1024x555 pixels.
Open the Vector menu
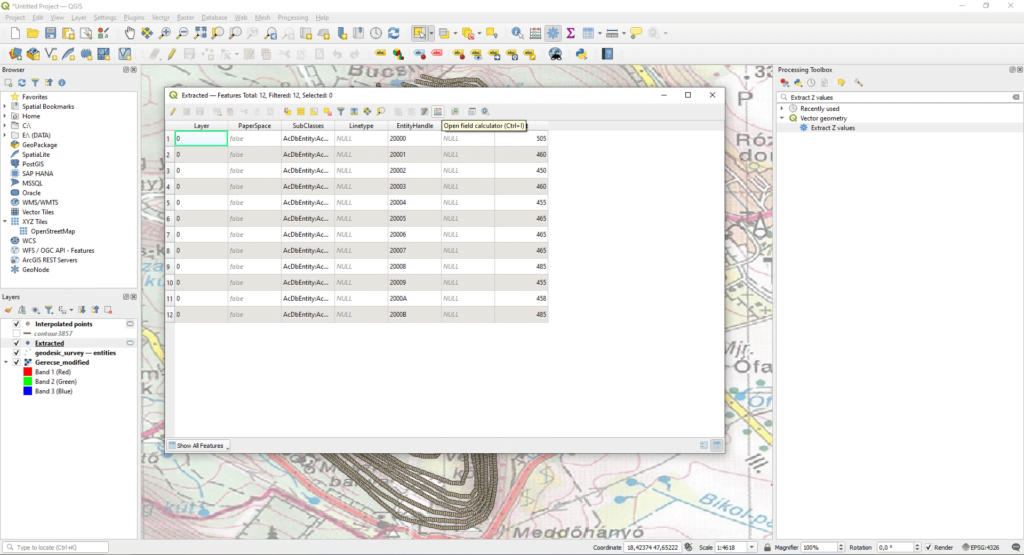point(160,18)
